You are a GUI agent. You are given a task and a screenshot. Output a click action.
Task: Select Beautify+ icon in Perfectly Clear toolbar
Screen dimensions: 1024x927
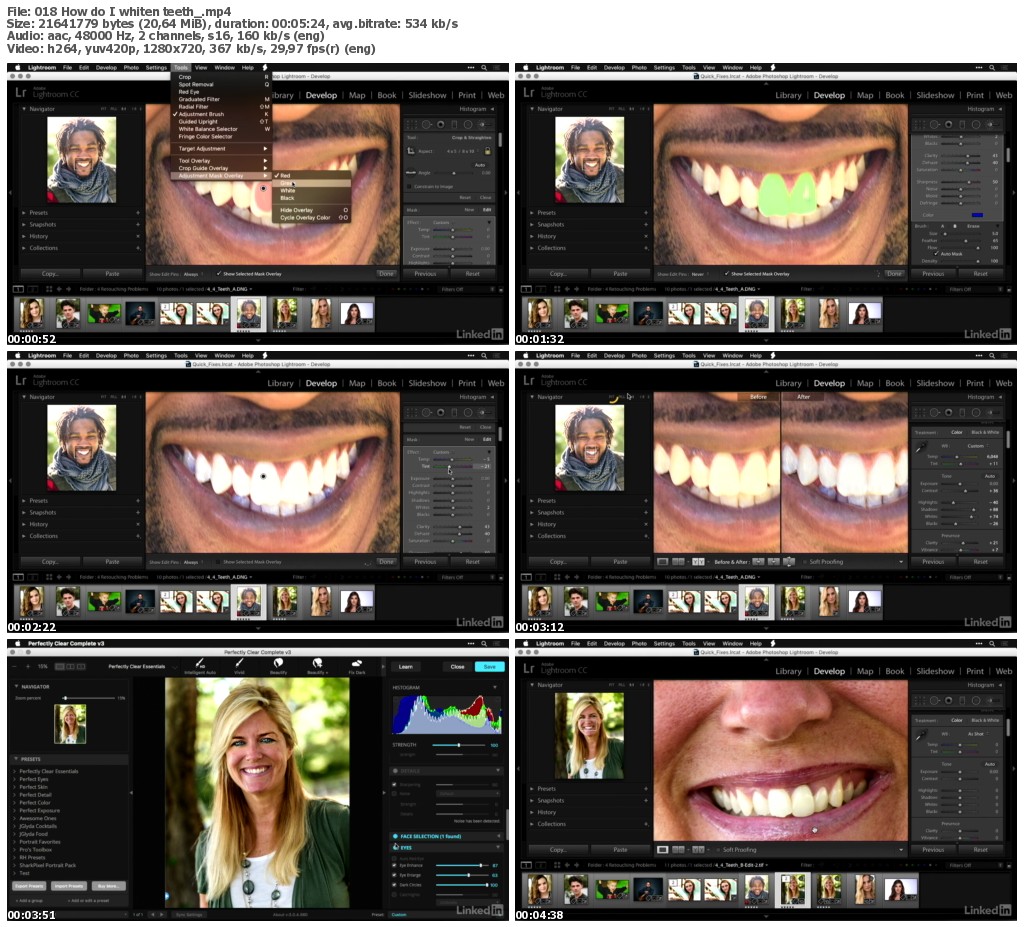317,663
